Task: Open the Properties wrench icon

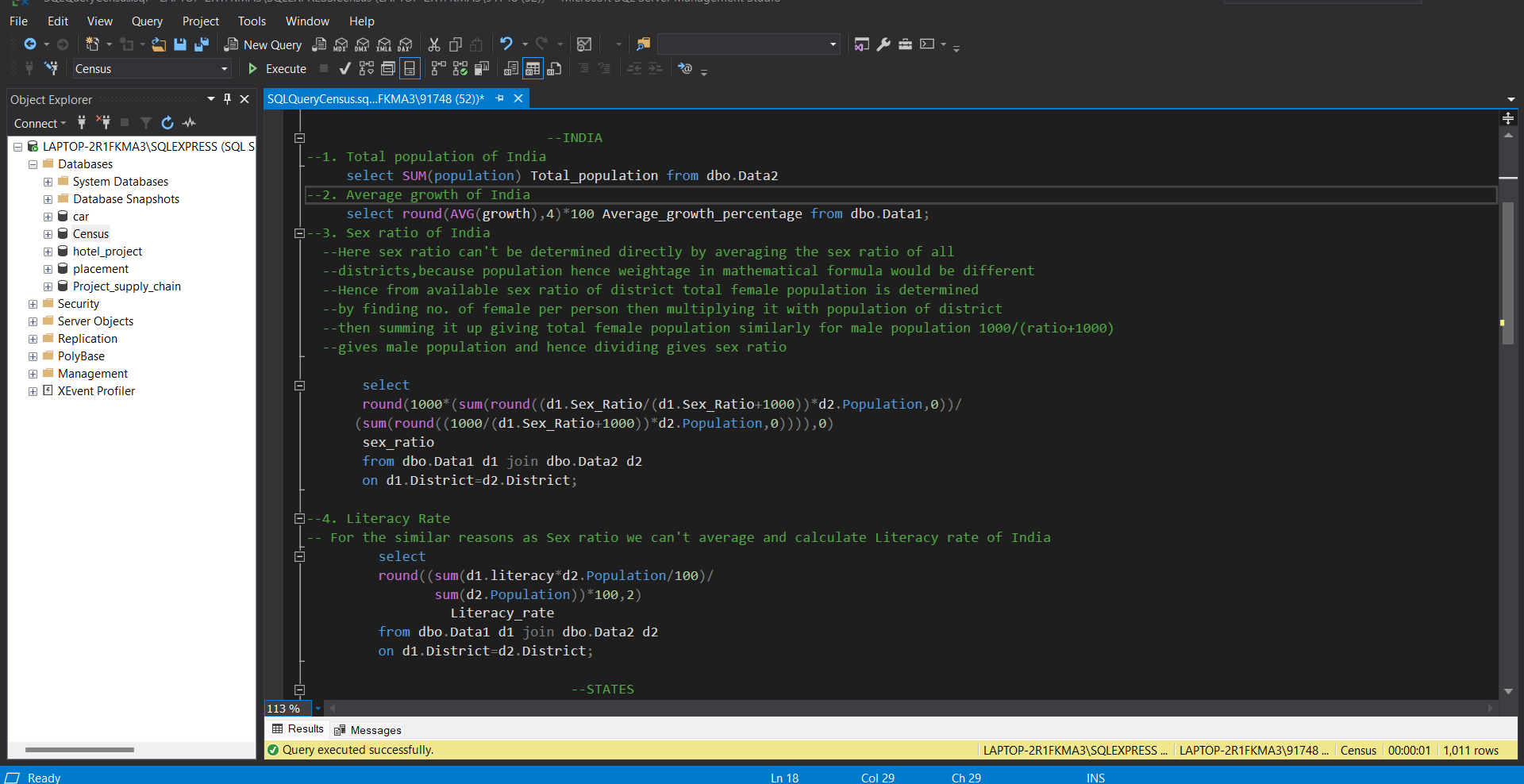Action: click(883, 44)
